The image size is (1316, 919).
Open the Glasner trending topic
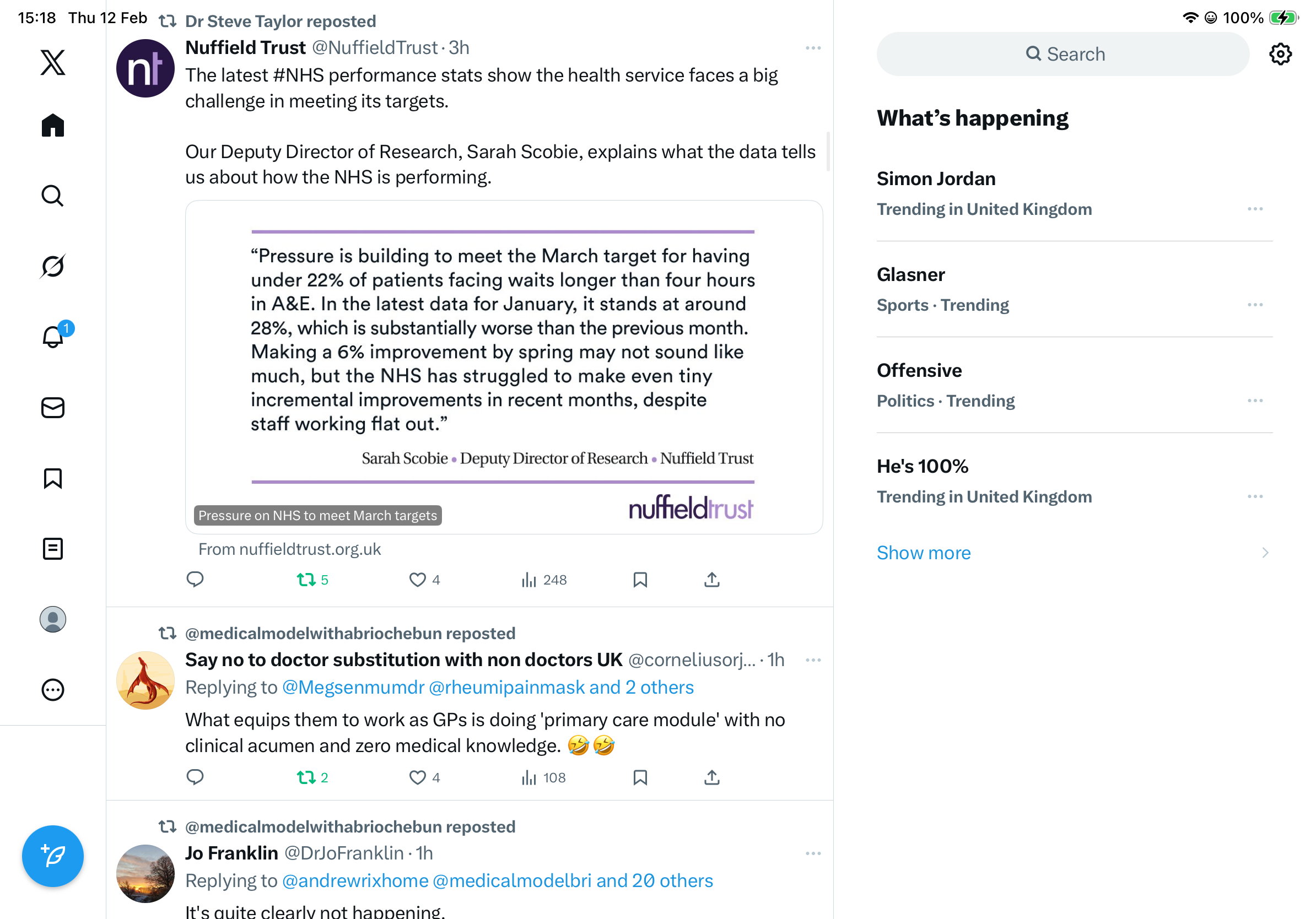click(910, 275)
